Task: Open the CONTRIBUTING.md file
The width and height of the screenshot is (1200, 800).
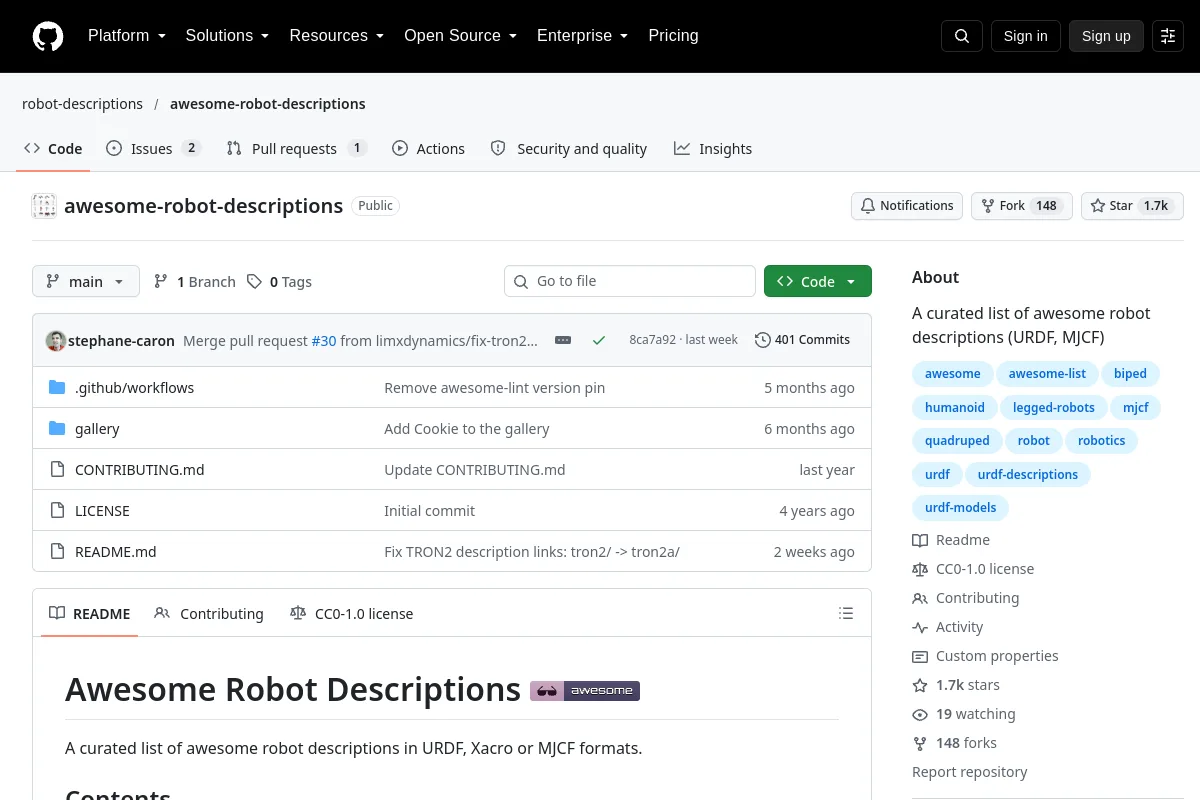Action: tap(140, 469)
